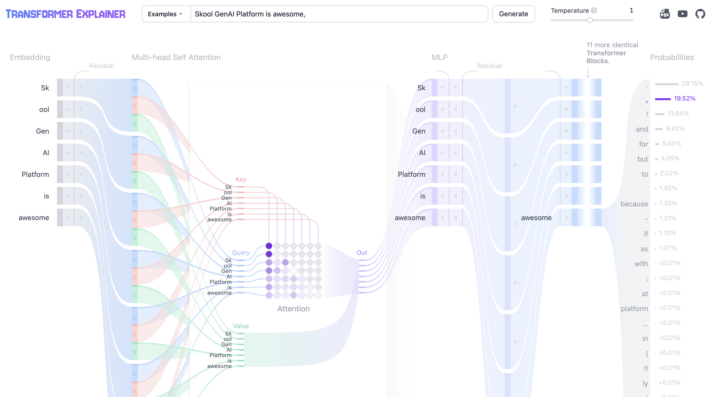Click 'because' in the Probabilities list
The height and width of the screenshot is (397, 720).
click(x=634, y=204)
